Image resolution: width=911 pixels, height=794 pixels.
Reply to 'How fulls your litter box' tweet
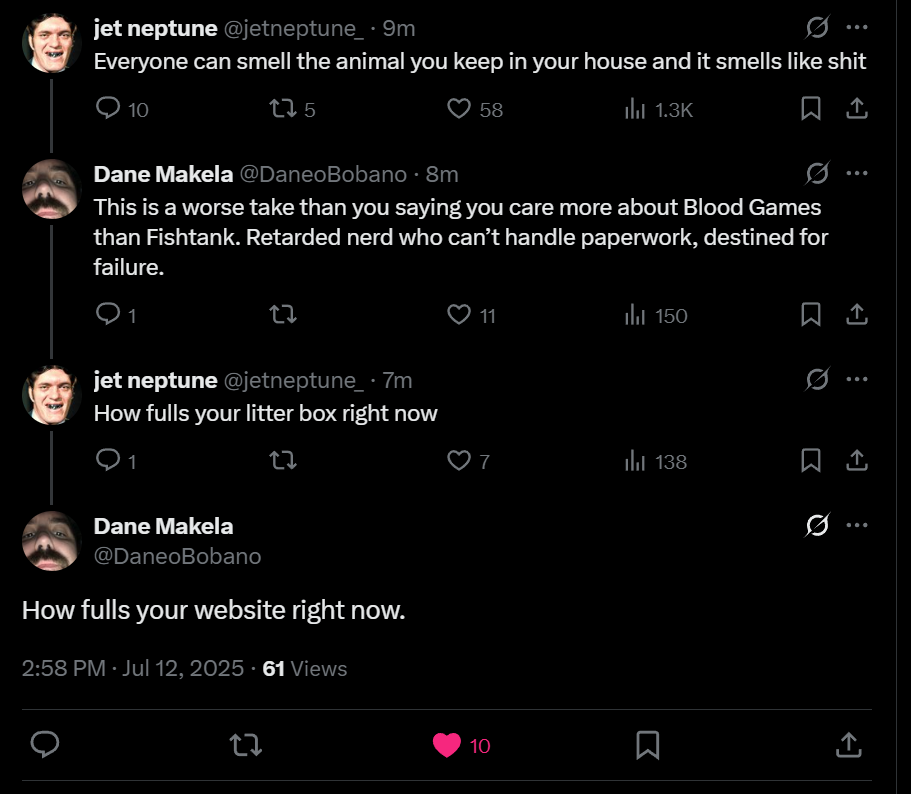(108, 461)
